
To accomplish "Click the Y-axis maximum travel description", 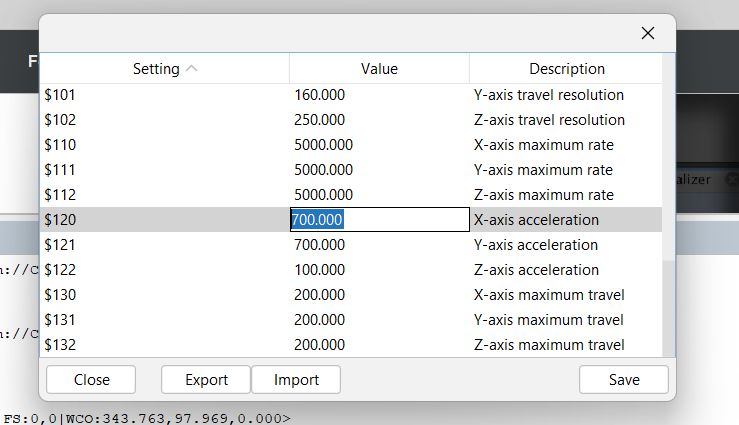I will (x=549, y=319).
